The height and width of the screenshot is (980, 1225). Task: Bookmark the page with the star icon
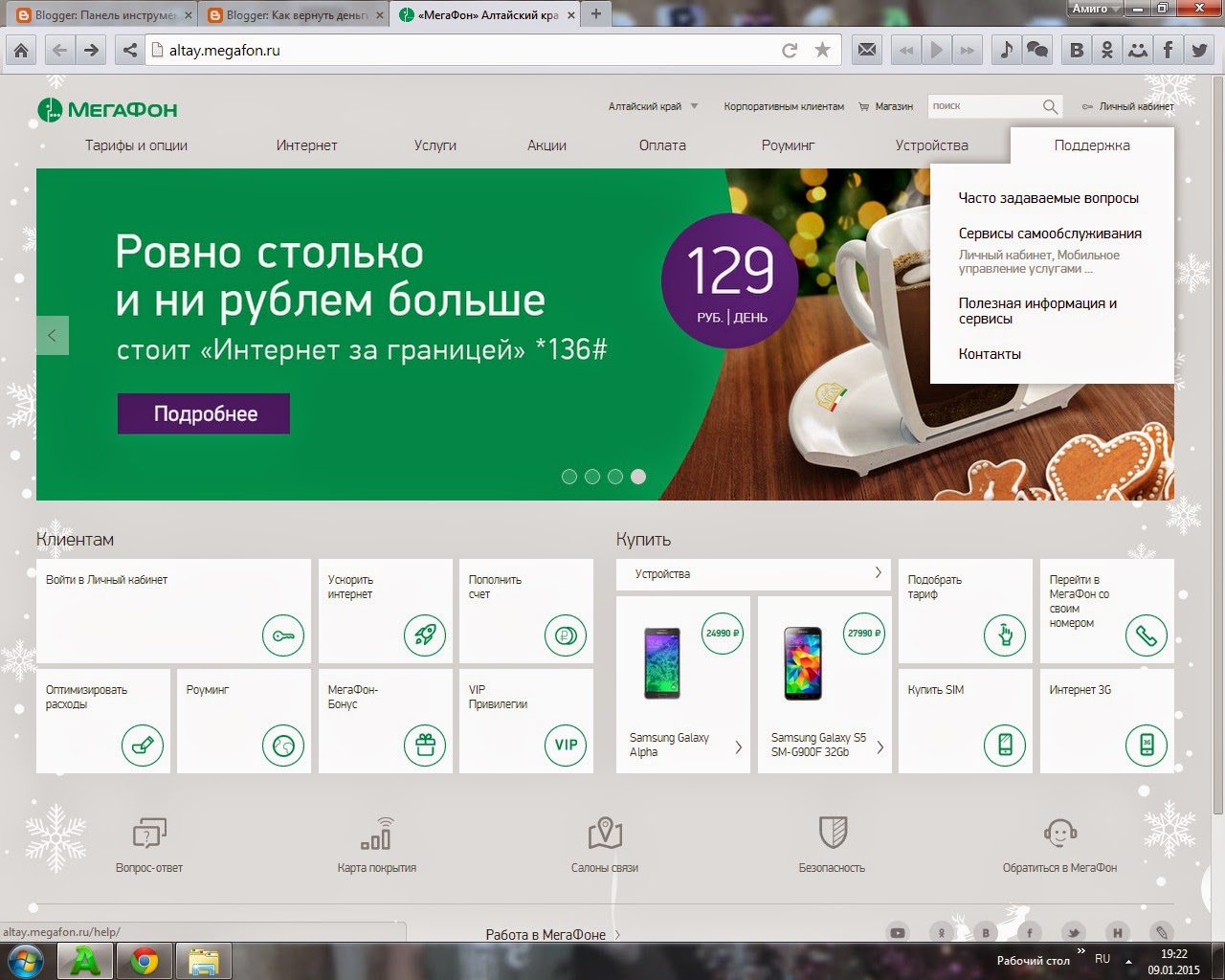coord(822,51)
